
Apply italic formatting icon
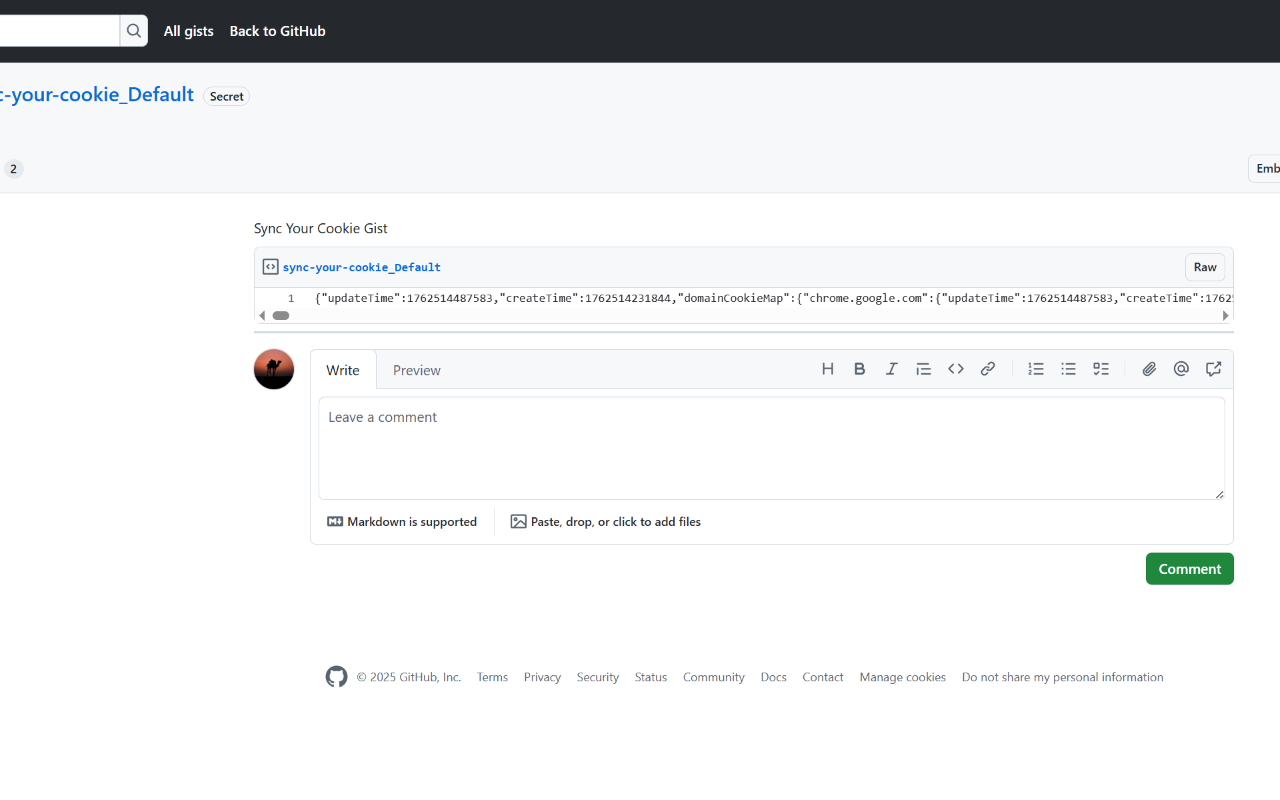pyautogui.click(x=892, y=369)
